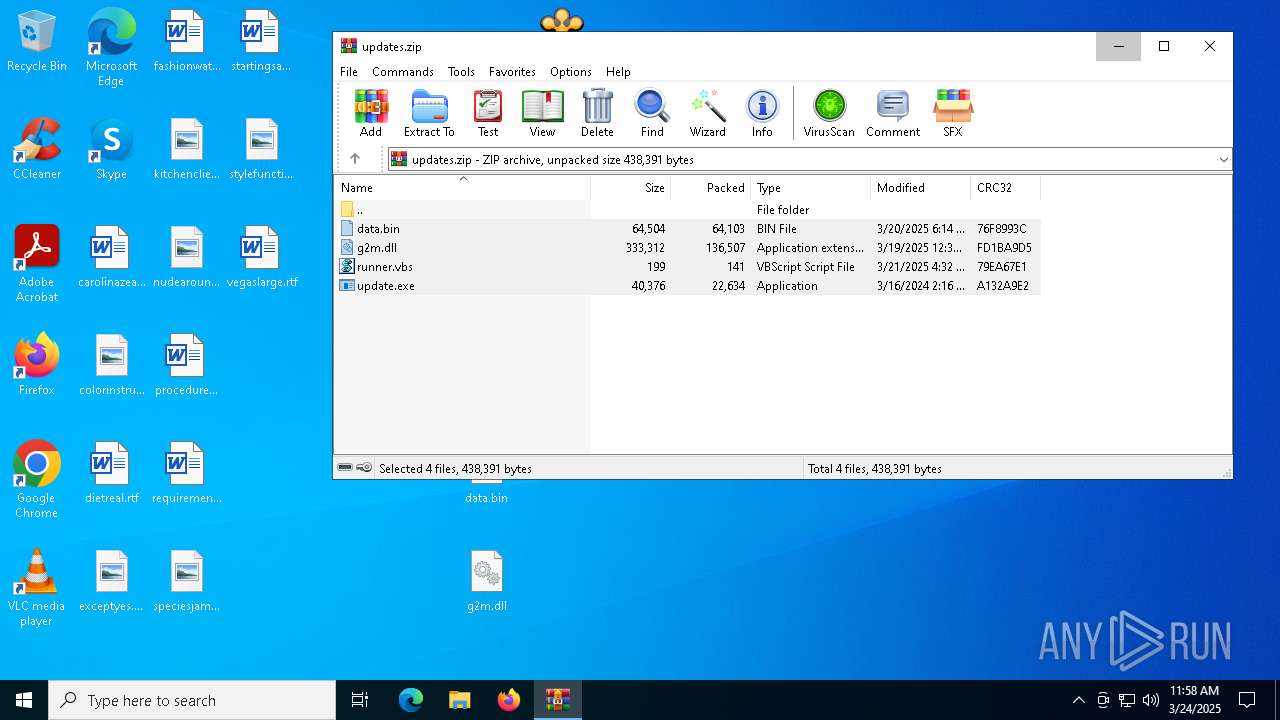
Task: Select Google Chrome desktop shortcut
Action: pos(37,480)
